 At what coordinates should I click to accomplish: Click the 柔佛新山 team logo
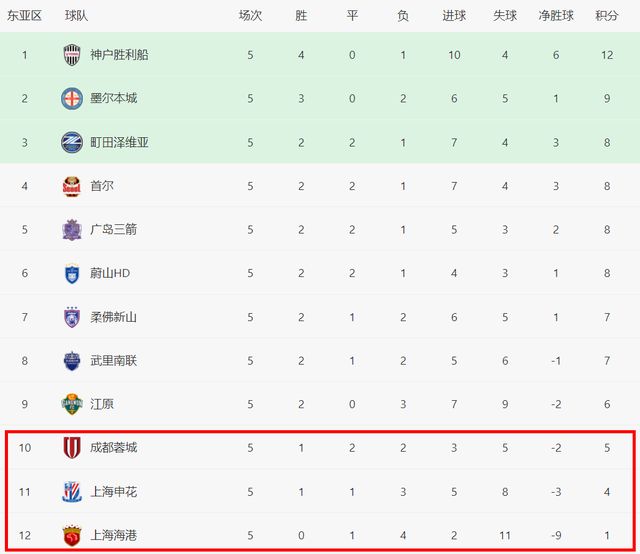coord(72,317)
